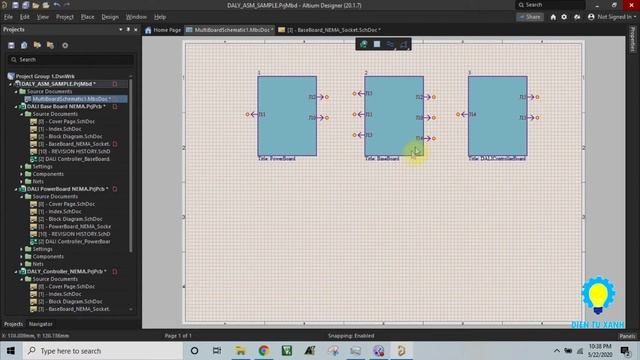
Task: Expand the Nets folder under DALI Base Board
Action: (22, 182)
